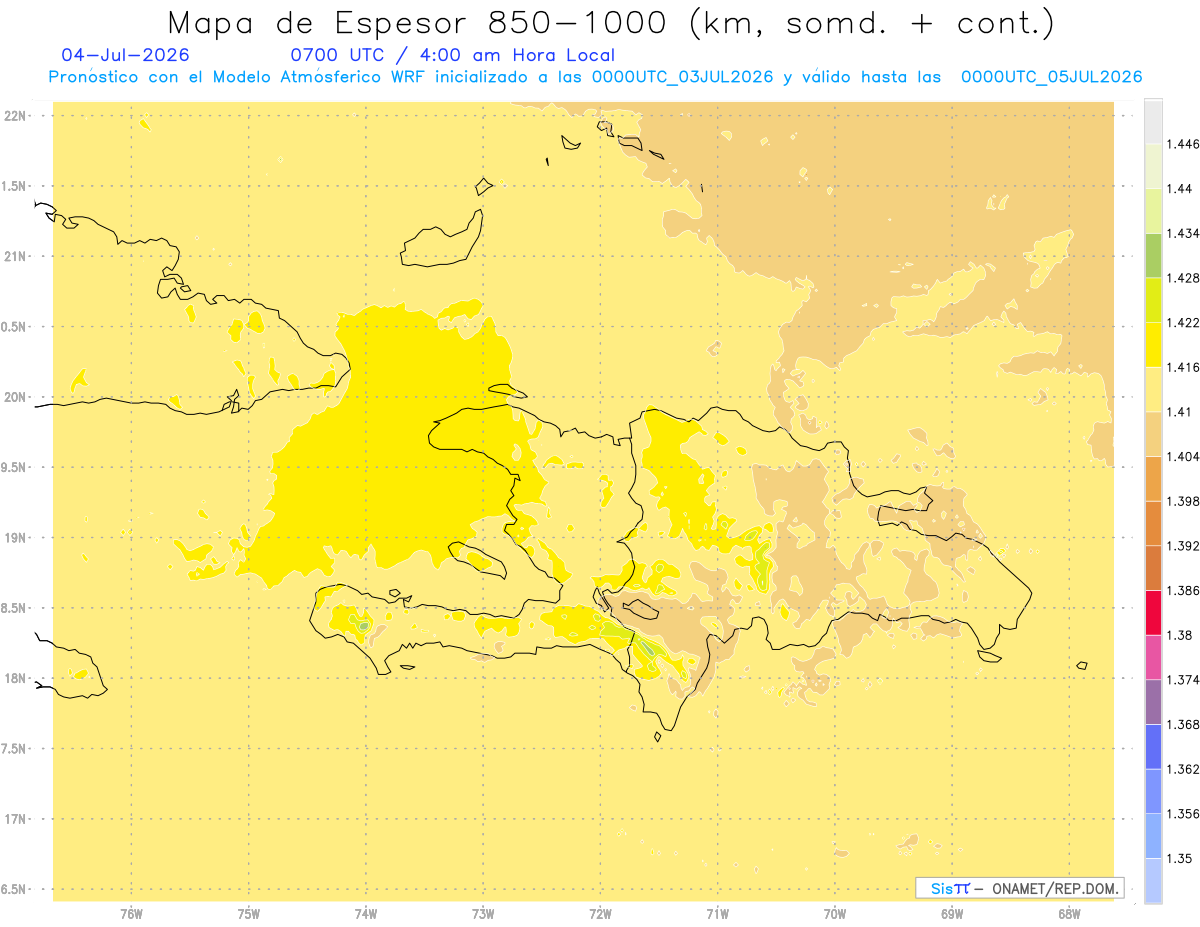
Task: Click the '19N' latitude axis label
Action: (15, 538)
